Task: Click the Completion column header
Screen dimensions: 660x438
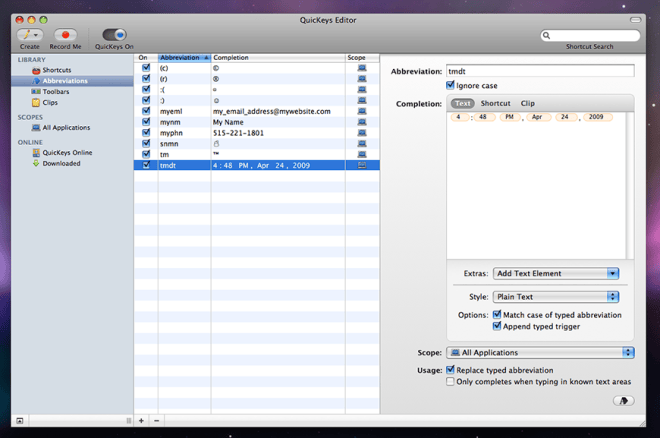Action: [278, 57]
